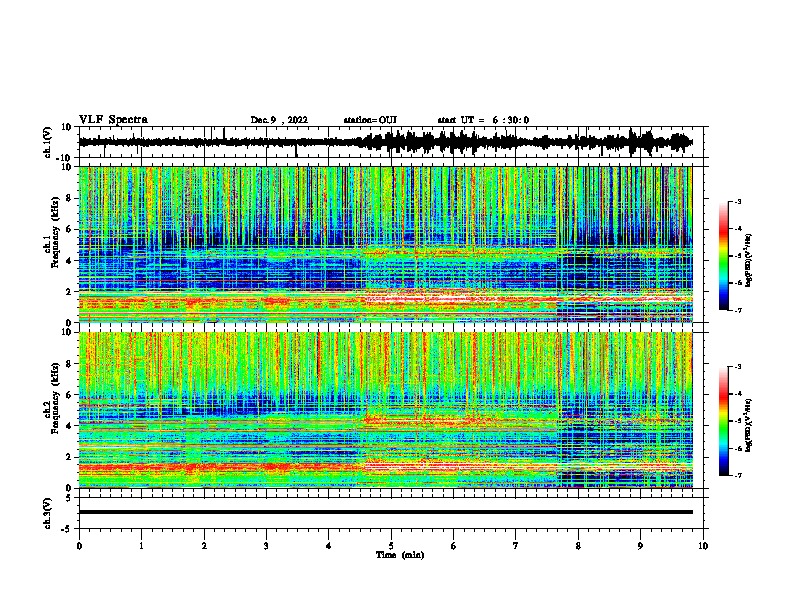Viewport: 792px width, 612px height.
Task: Click the ch.2 colorbar log(PSD) label
Action: point(748,425)
